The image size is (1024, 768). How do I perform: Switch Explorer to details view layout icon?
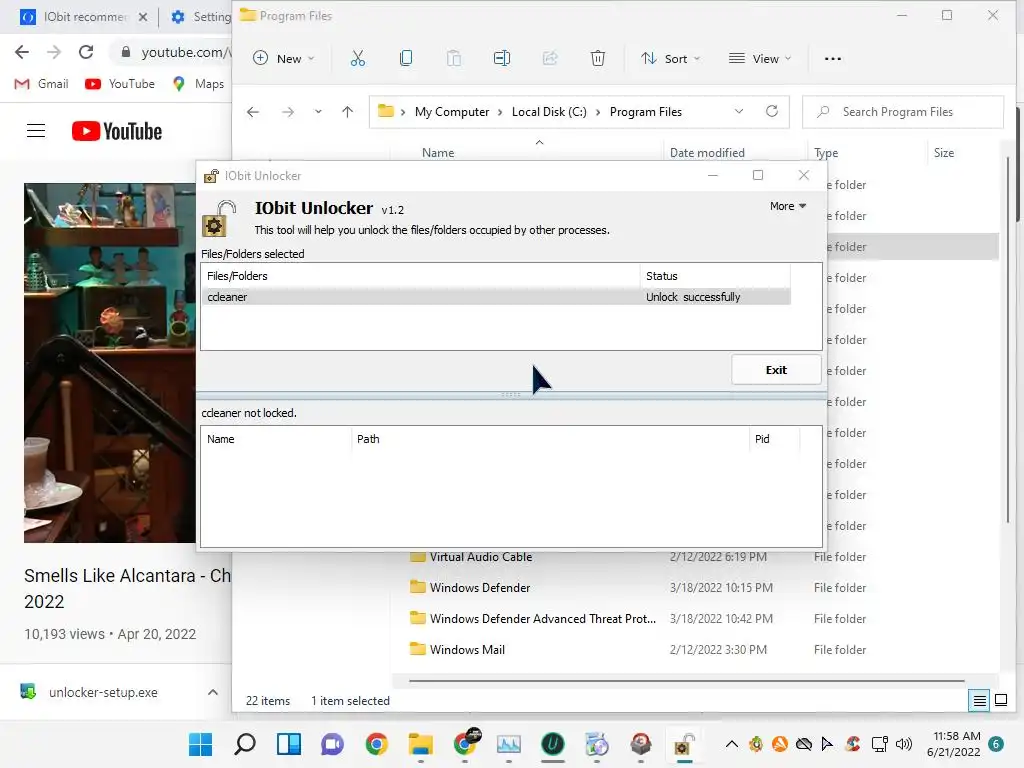(980, 701)
